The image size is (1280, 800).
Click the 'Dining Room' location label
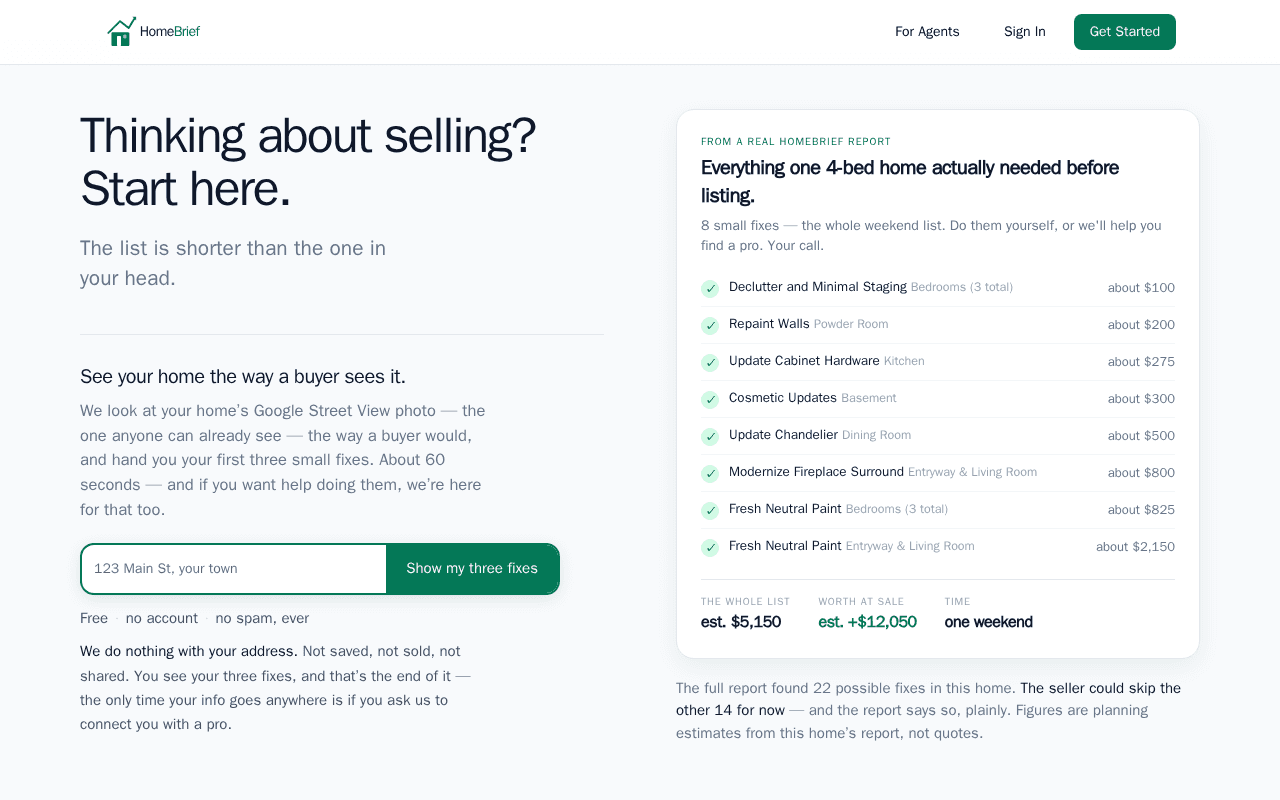[876, 435]
